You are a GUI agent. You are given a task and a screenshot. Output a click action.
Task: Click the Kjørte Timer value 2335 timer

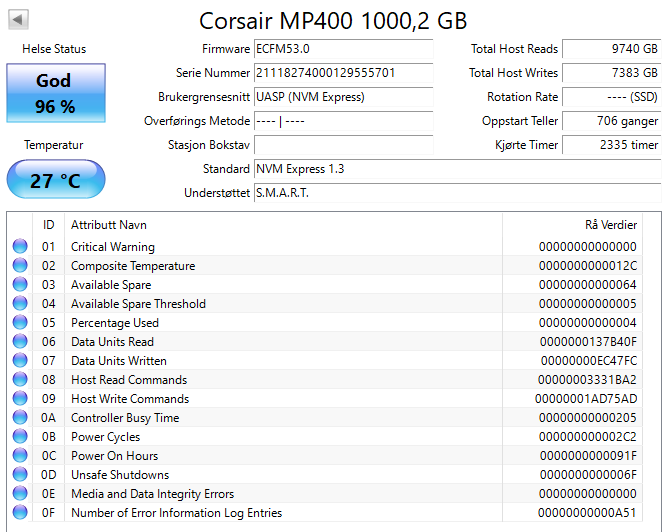pos(612,145)
